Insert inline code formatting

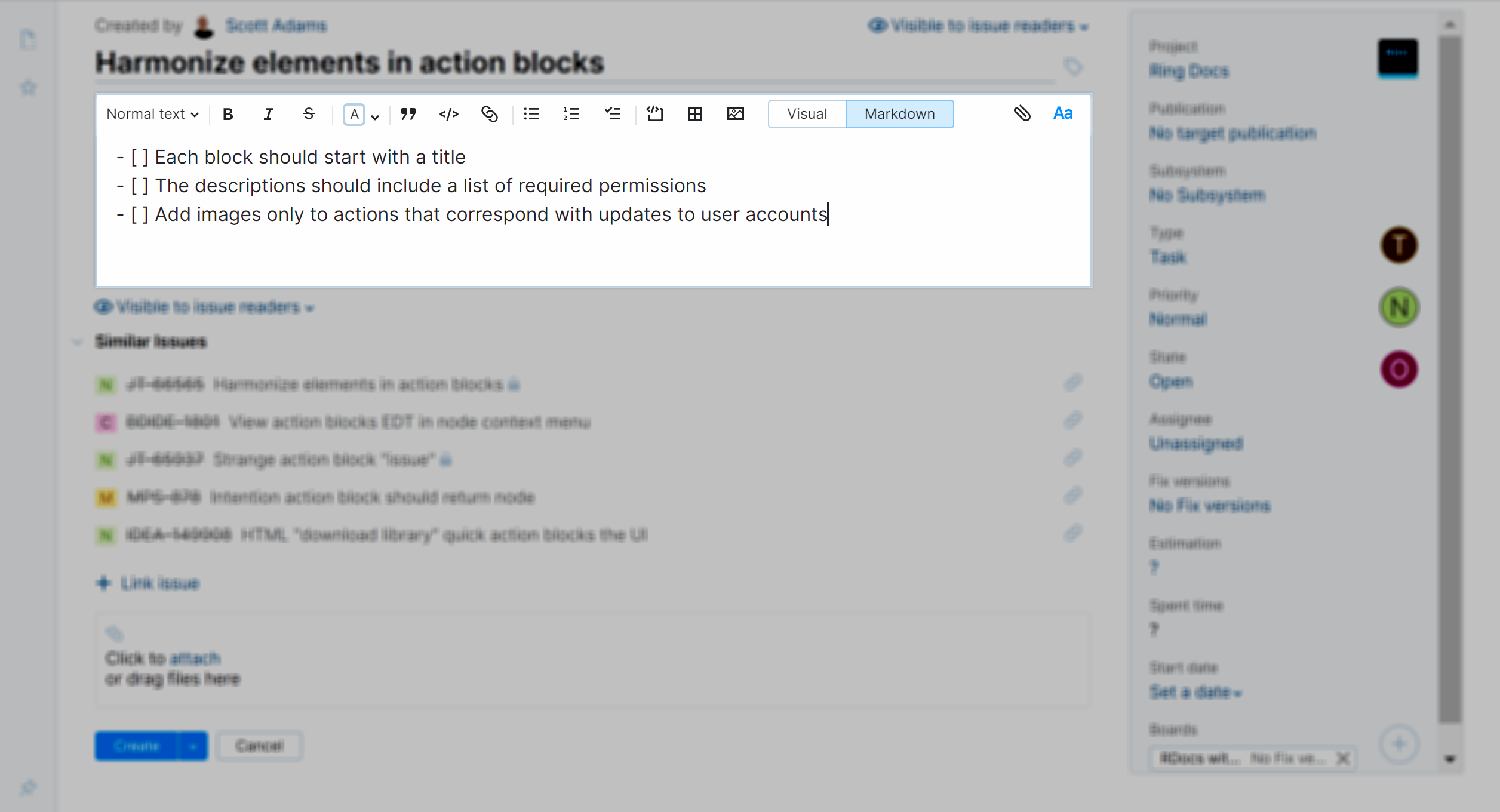(x=448, y=114)
